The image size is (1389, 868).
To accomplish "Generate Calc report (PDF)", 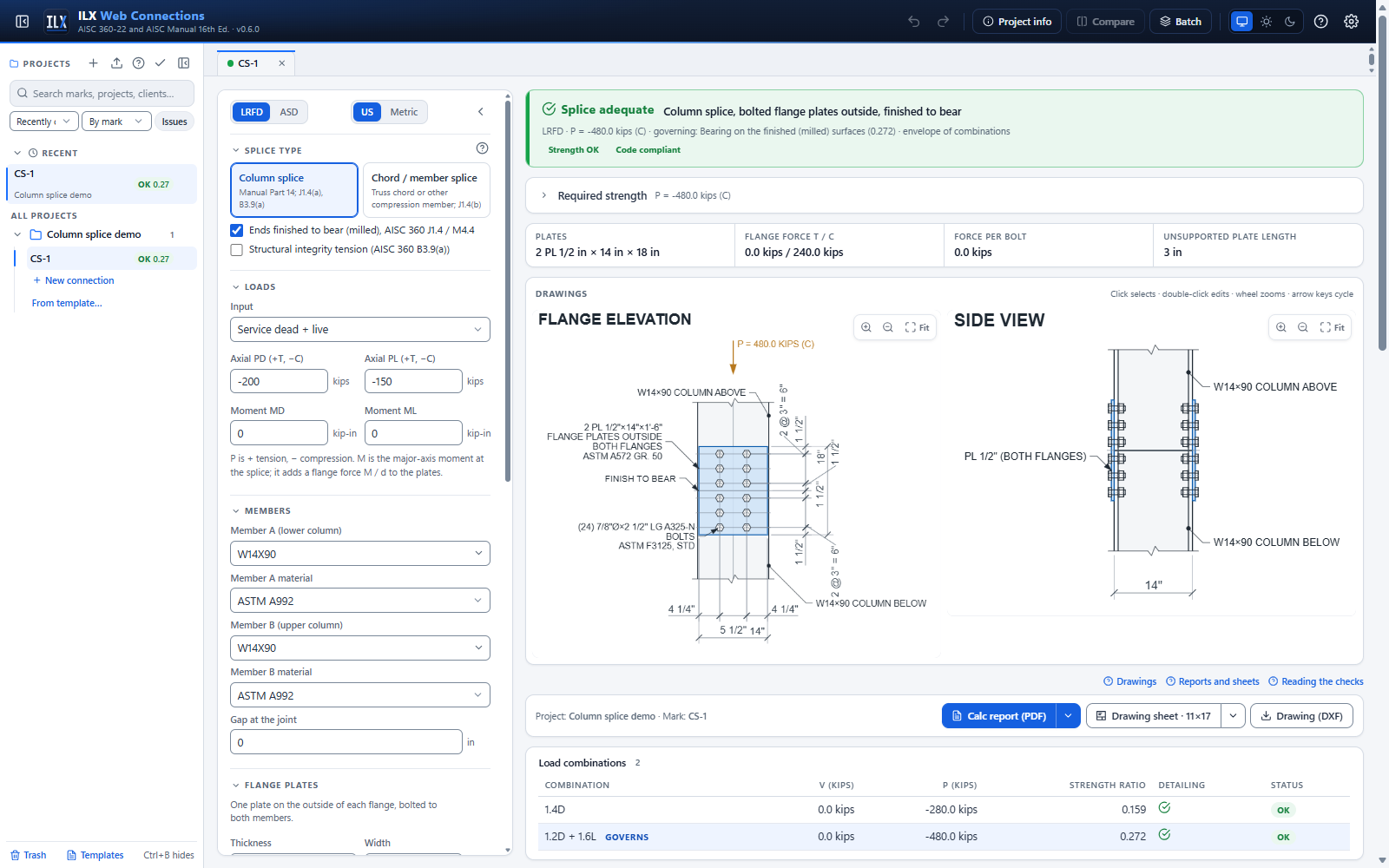I will click(x=999, y=716).
